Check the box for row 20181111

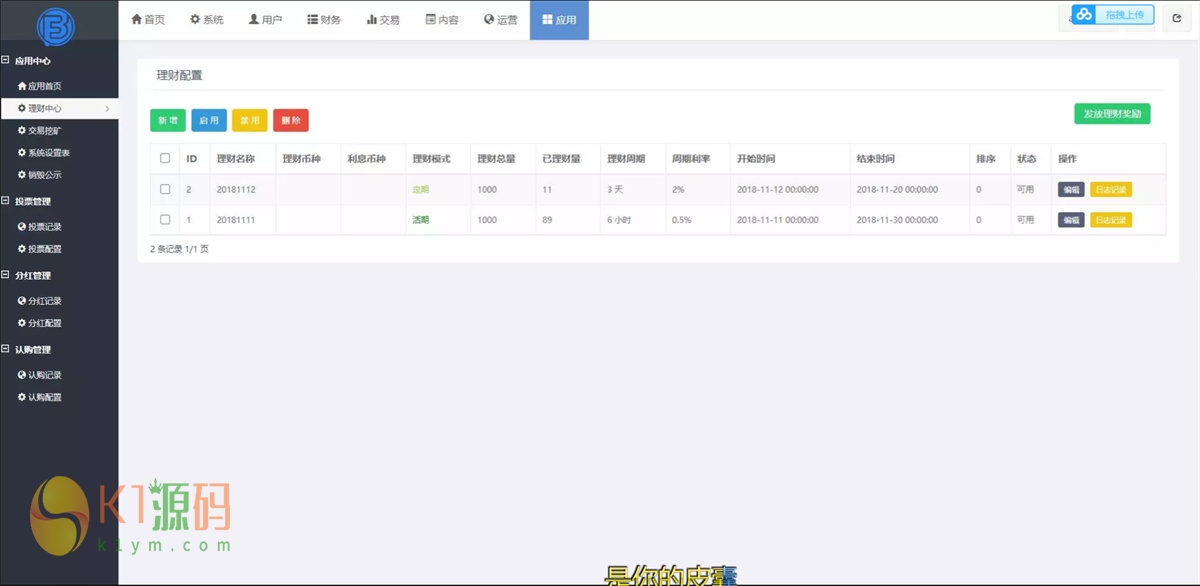click(165, 219)
